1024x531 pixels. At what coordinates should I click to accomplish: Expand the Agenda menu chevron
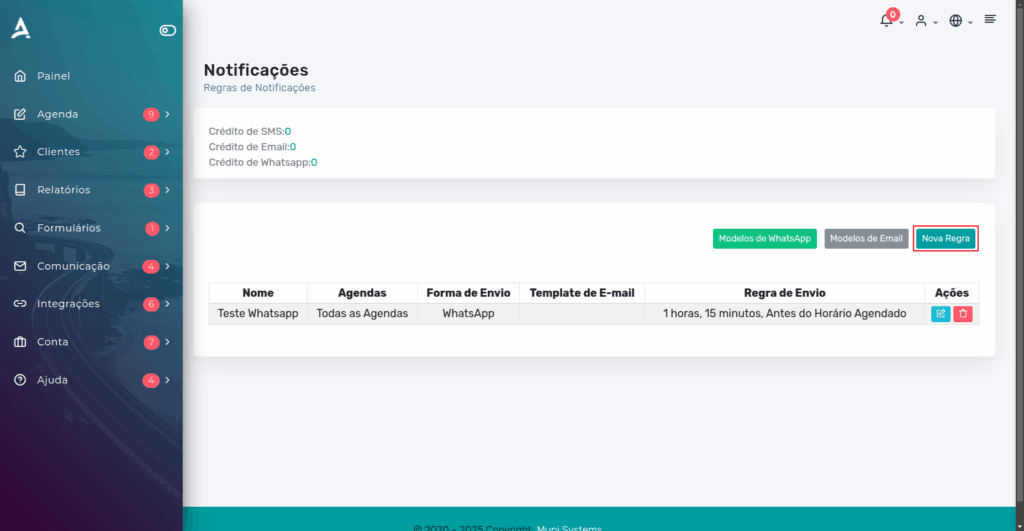[168, 114]
